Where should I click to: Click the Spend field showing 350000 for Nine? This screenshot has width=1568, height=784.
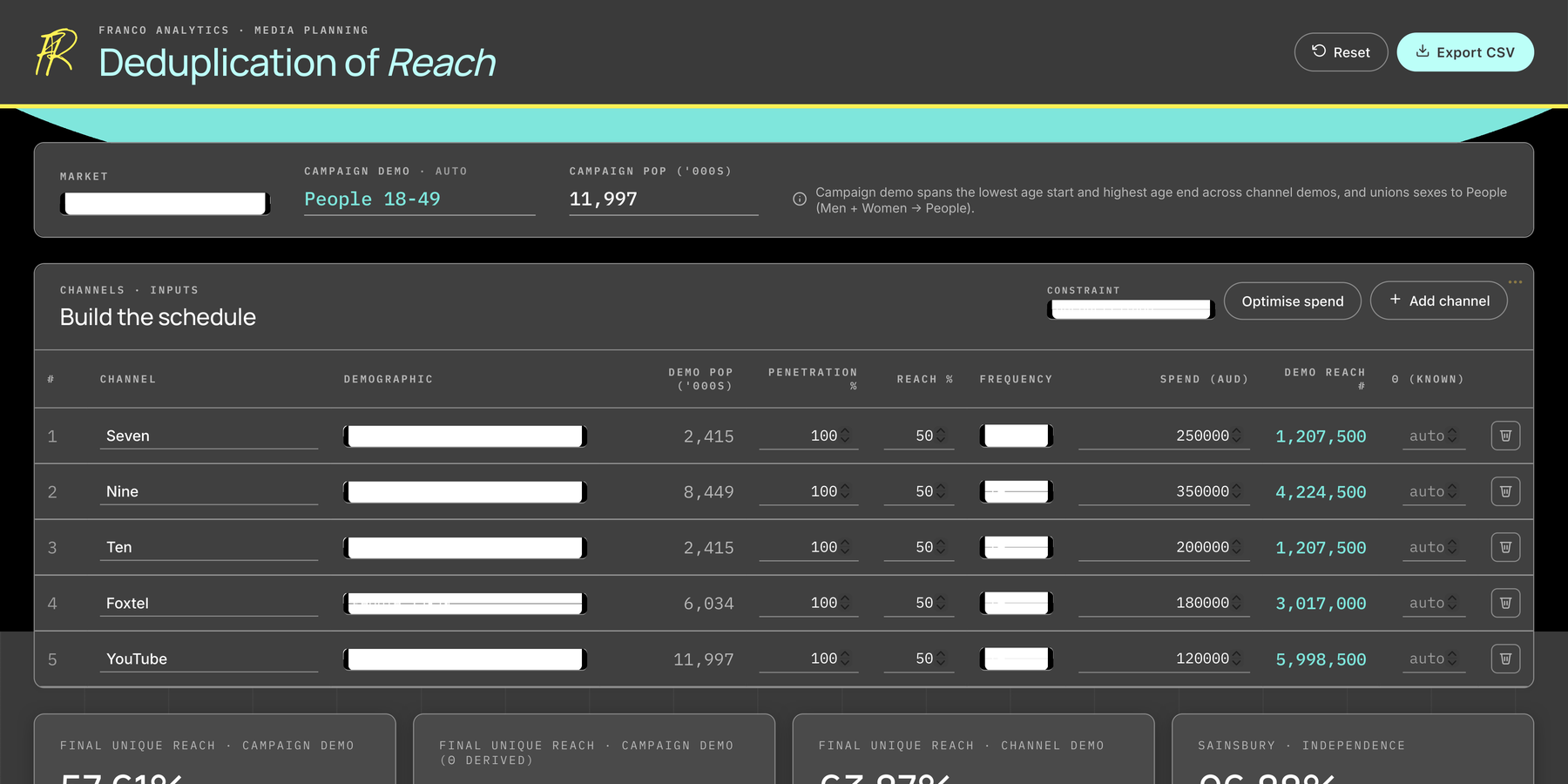(x=1164, y=491)
